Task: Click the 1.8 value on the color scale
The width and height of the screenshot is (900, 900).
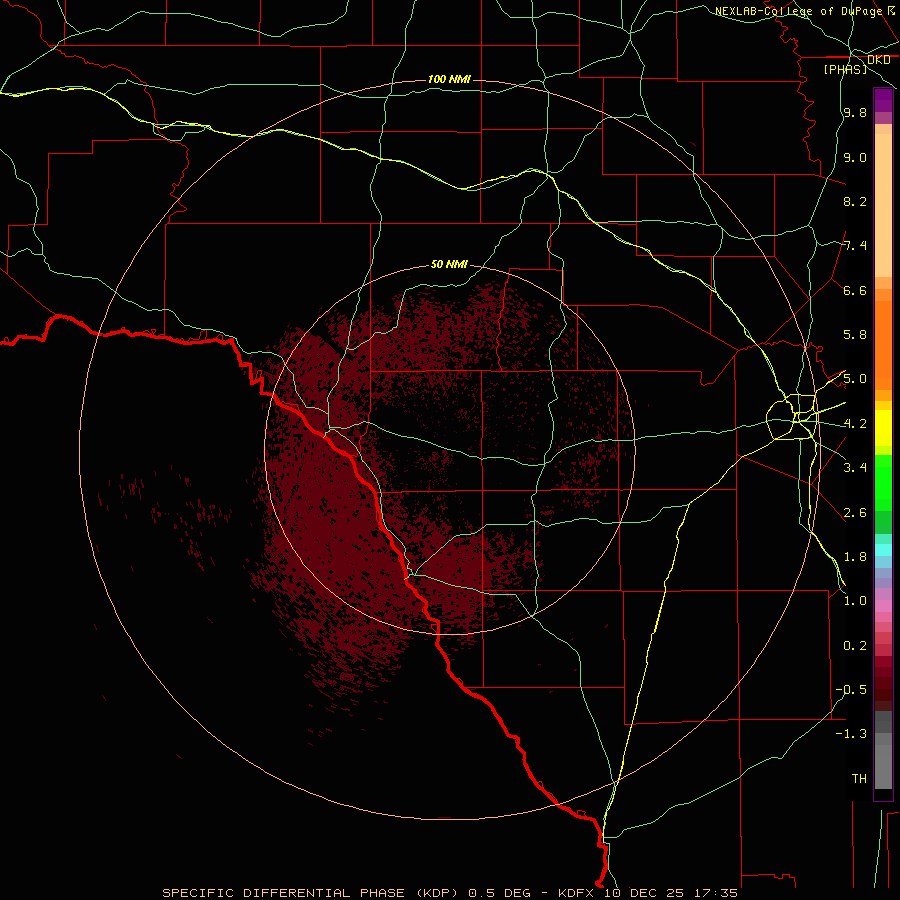Action: pyautogui.click(x=855, y=557)
